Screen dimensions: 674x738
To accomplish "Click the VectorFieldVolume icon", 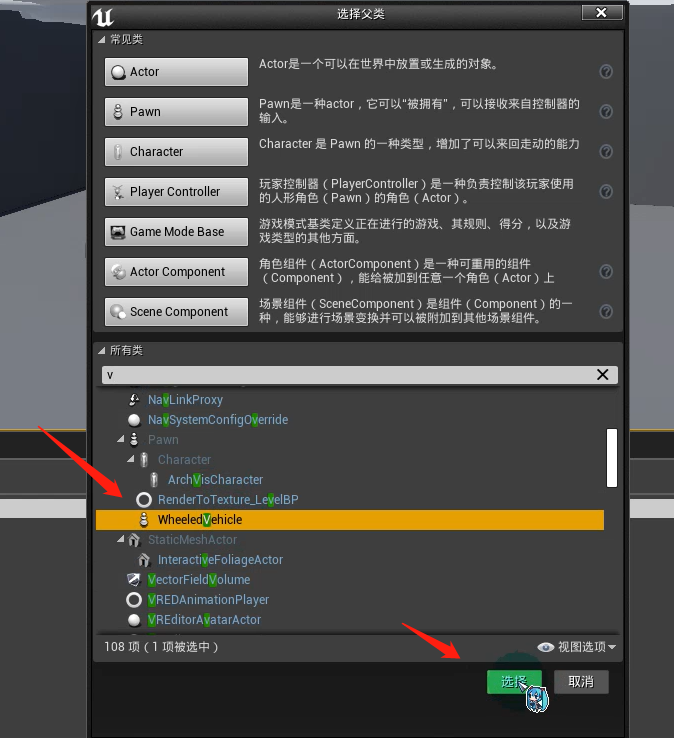I will point(134,579).
